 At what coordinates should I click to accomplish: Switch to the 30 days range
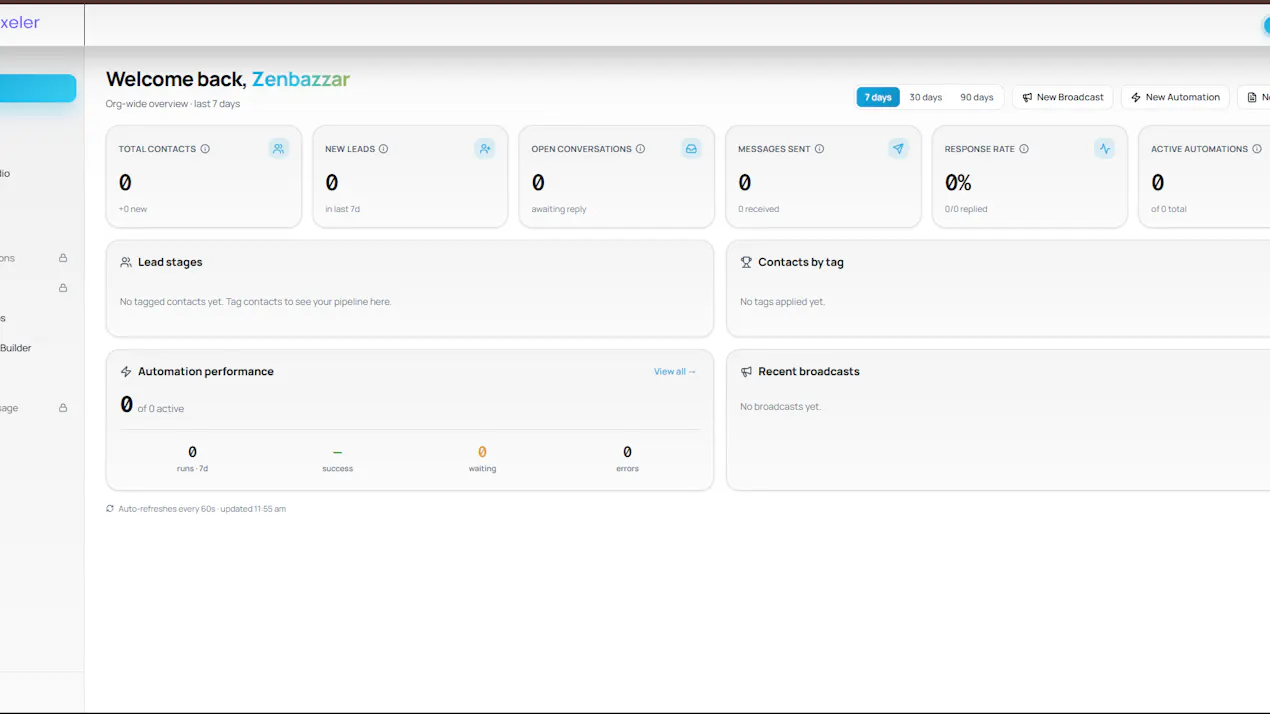(925, 97)
